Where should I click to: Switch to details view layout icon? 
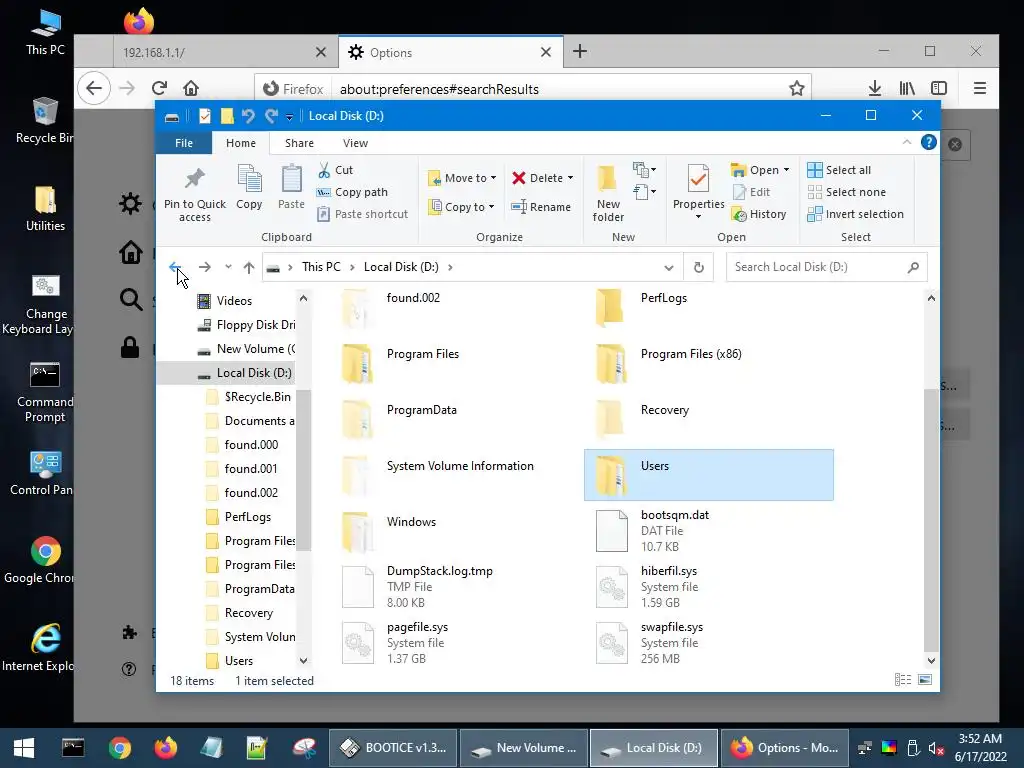[903, 680]
